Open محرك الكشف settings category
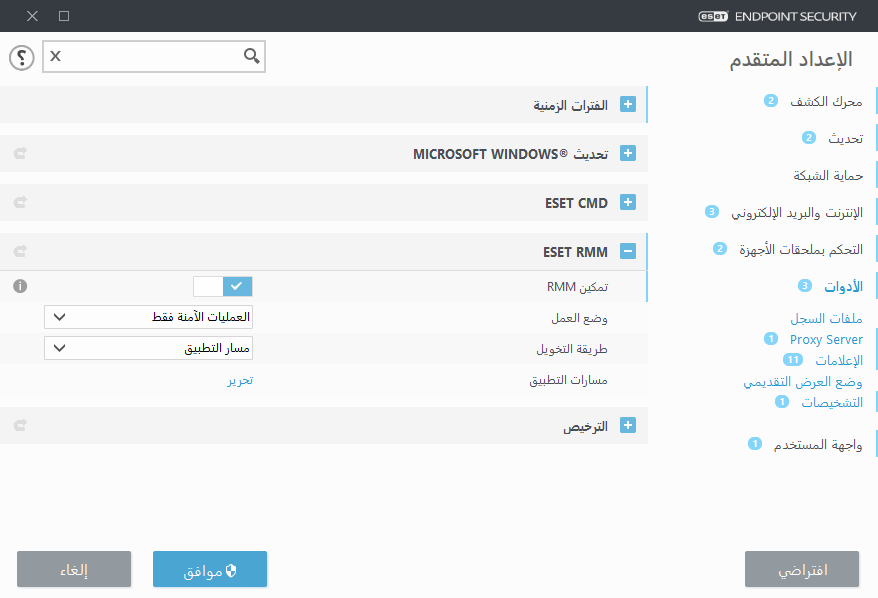 click(x=826, y=101)
